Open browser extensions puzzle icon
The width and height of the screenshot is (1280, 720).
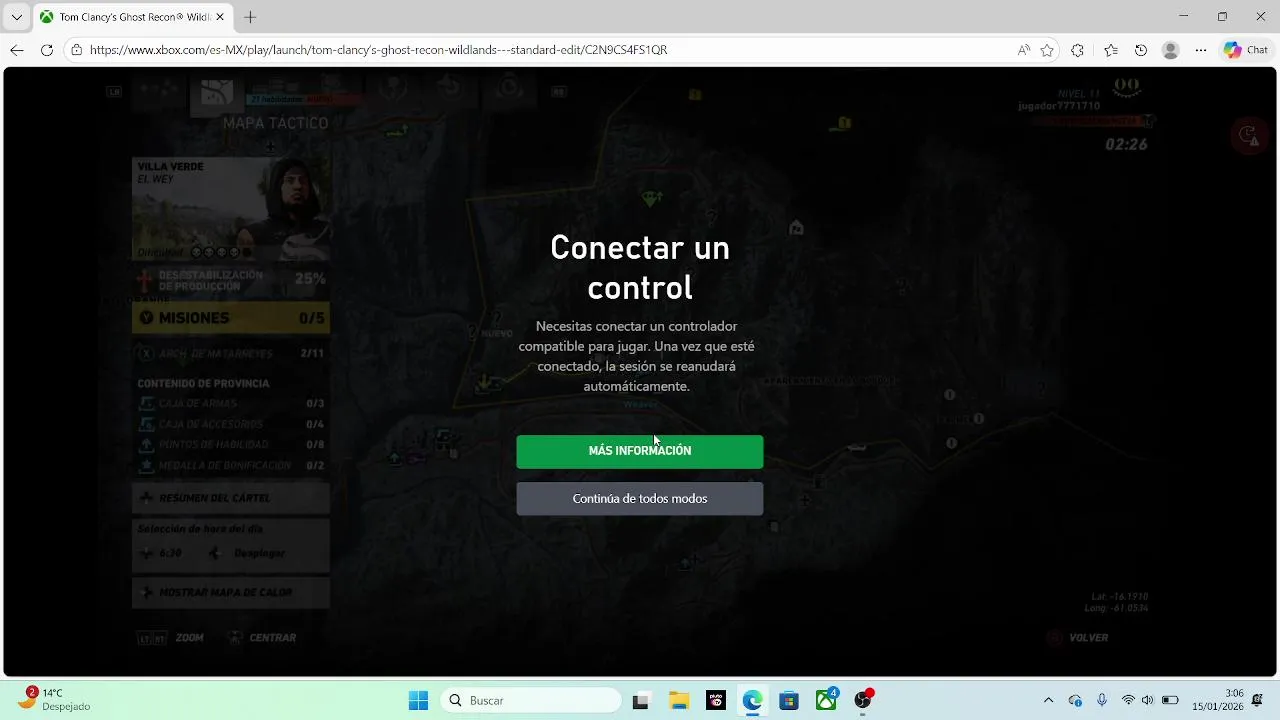(x=1077, y=50)
